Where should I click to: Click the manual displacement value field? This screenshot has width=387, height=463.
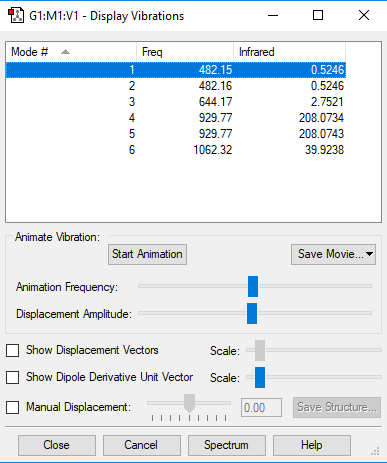pos(261,407)
